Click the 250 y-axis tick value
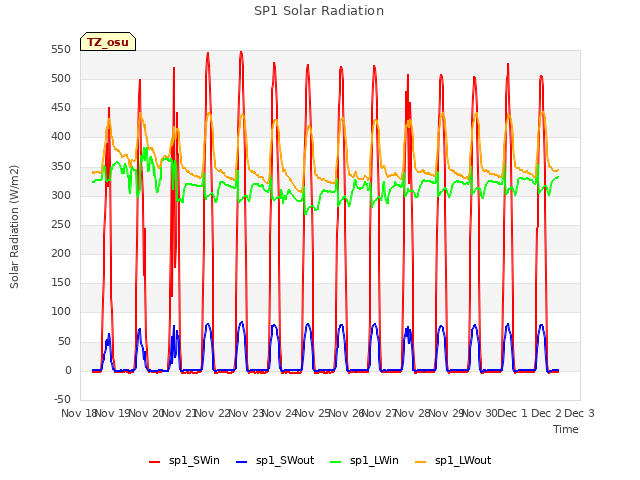The image size is (640, 480). click(61, 224)
